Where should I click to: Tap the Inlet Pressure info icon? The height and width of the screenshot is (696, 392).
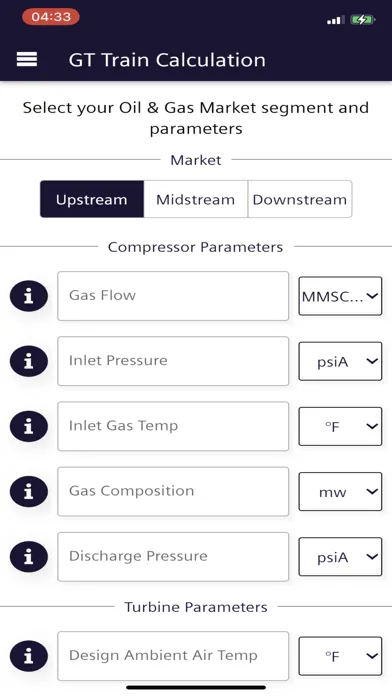(29, 361)
